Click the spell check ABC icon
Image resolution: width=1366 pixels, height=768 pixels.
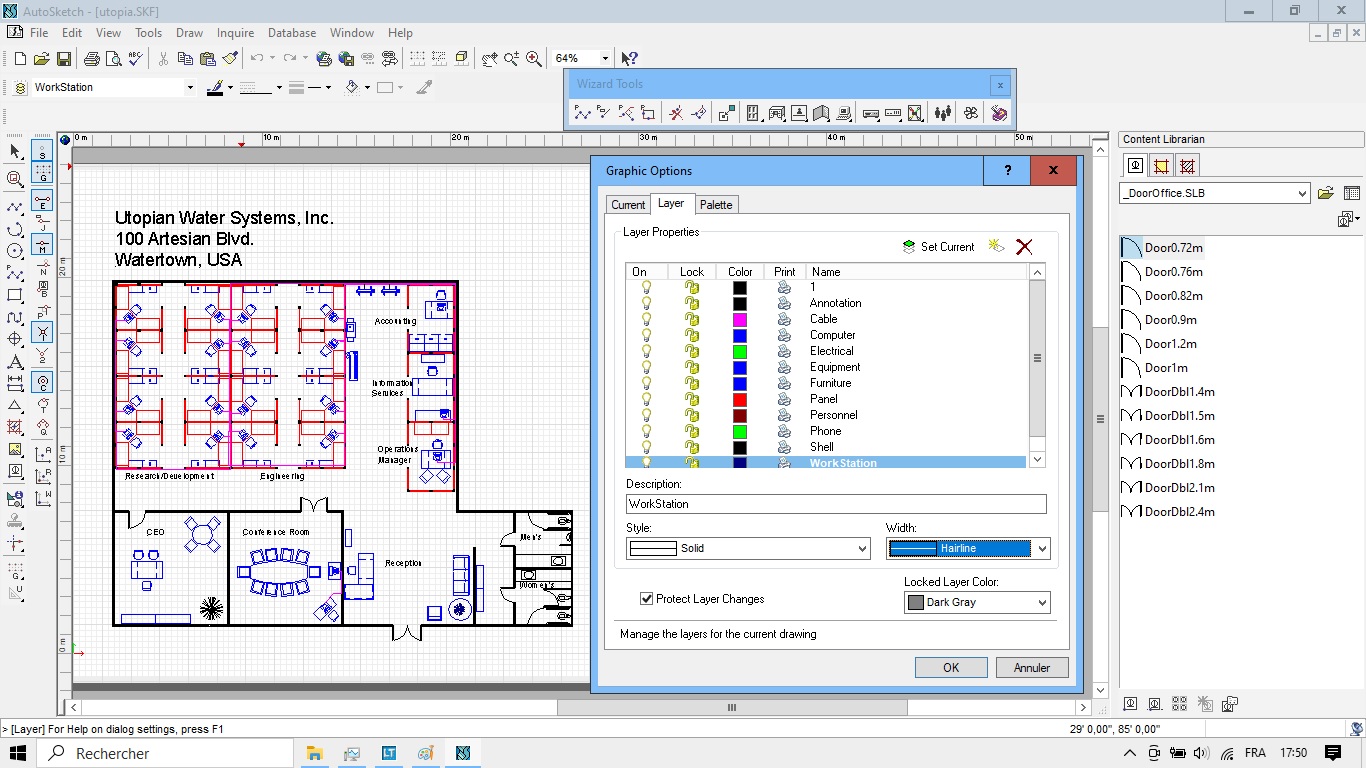point(136,59)
